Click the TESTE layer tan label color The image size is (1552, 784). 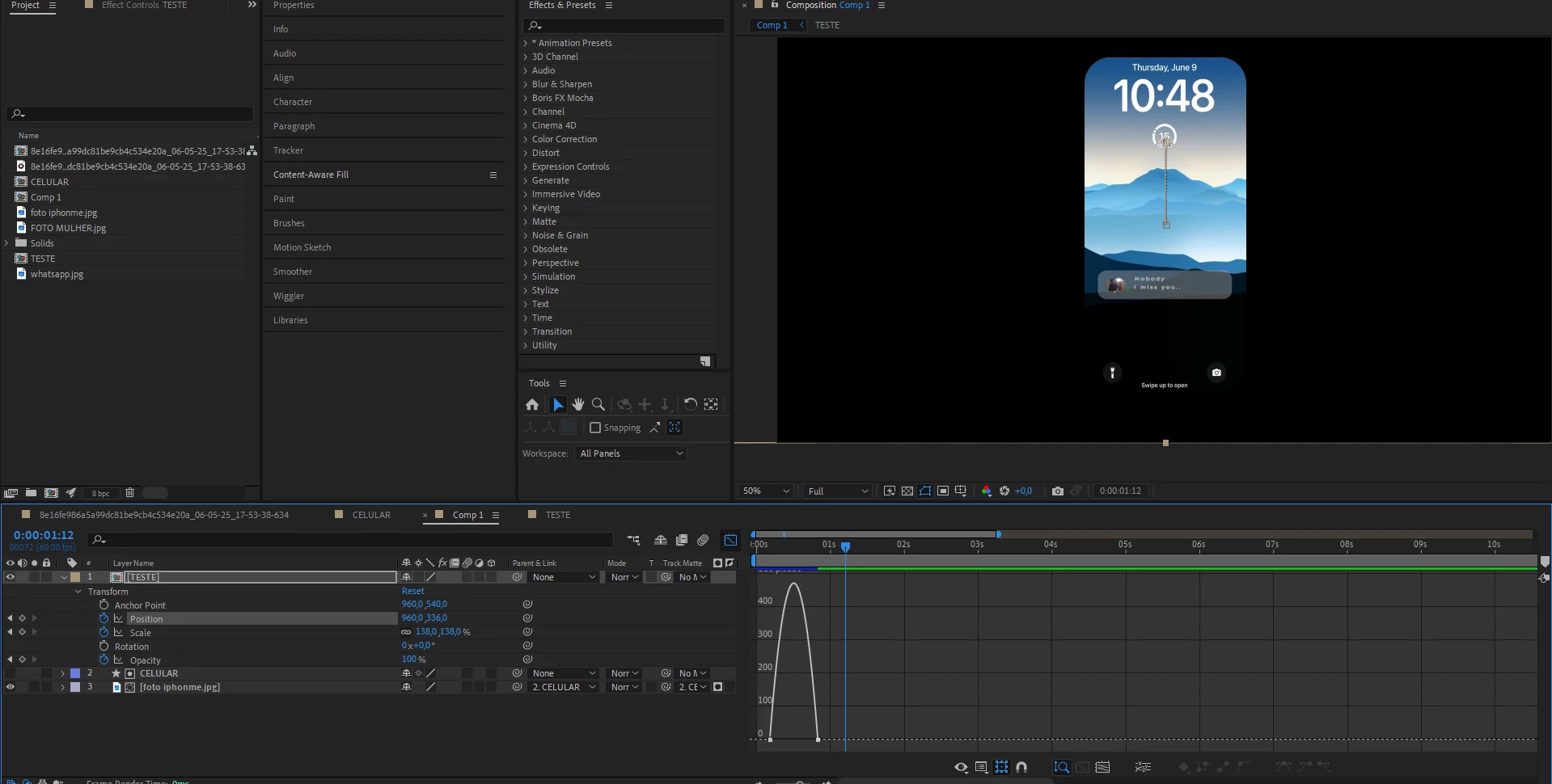tap(75, 577)
